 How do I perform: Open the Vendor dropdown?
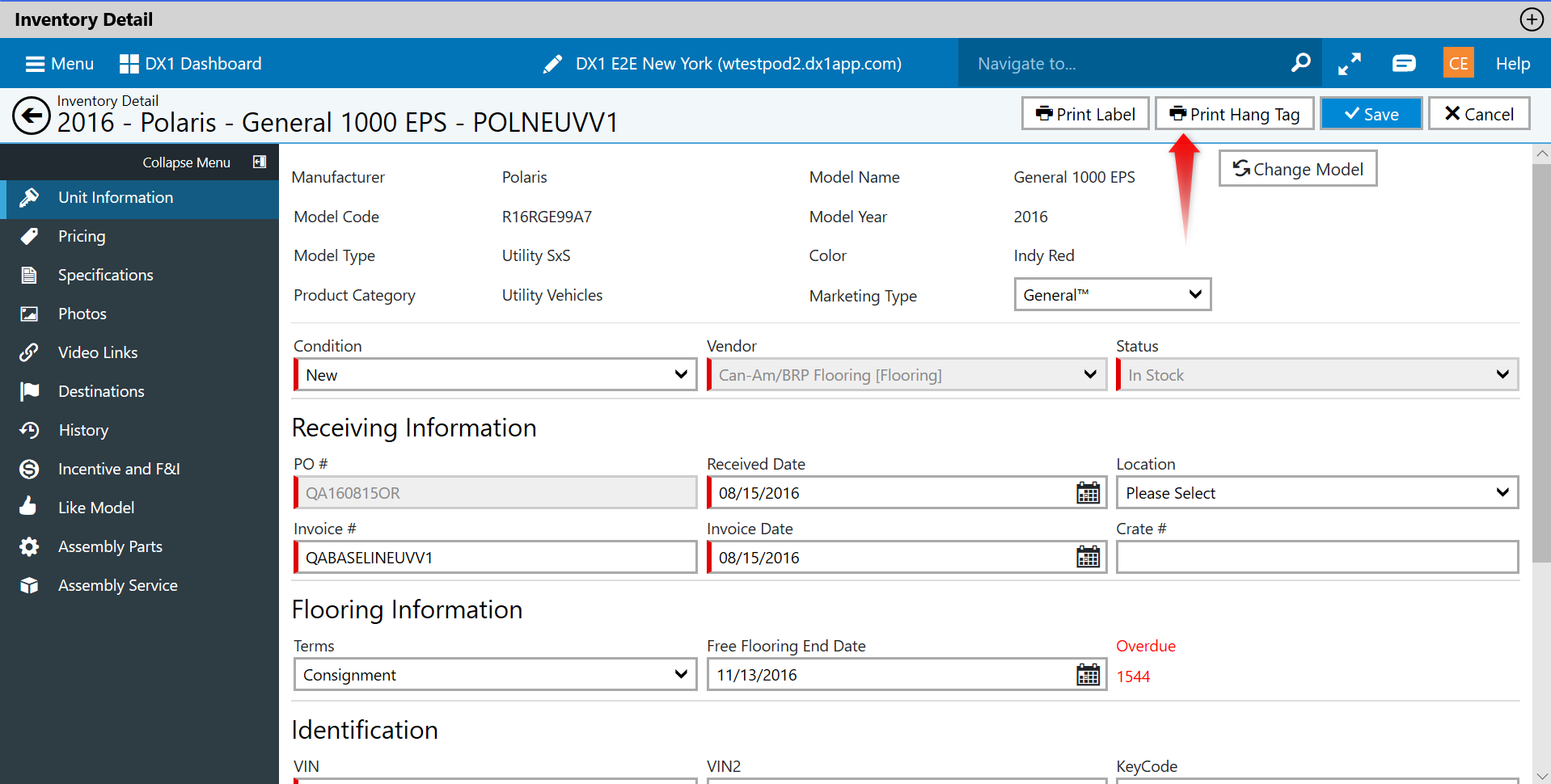pos(907,375)
